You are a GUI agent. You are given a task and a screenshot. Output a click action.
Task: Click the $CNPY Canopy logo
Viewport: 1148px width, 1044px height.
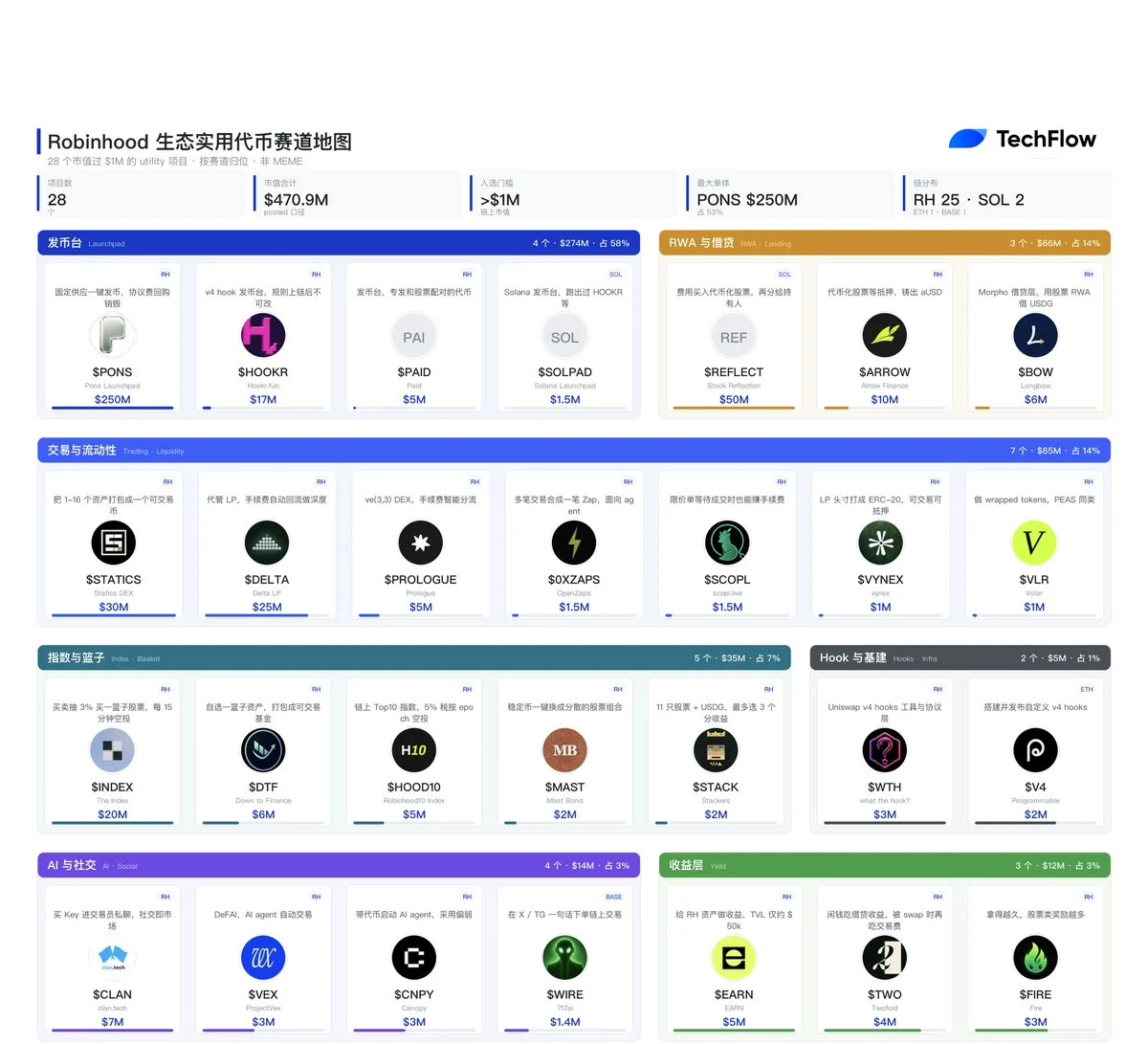pos(414,958)
